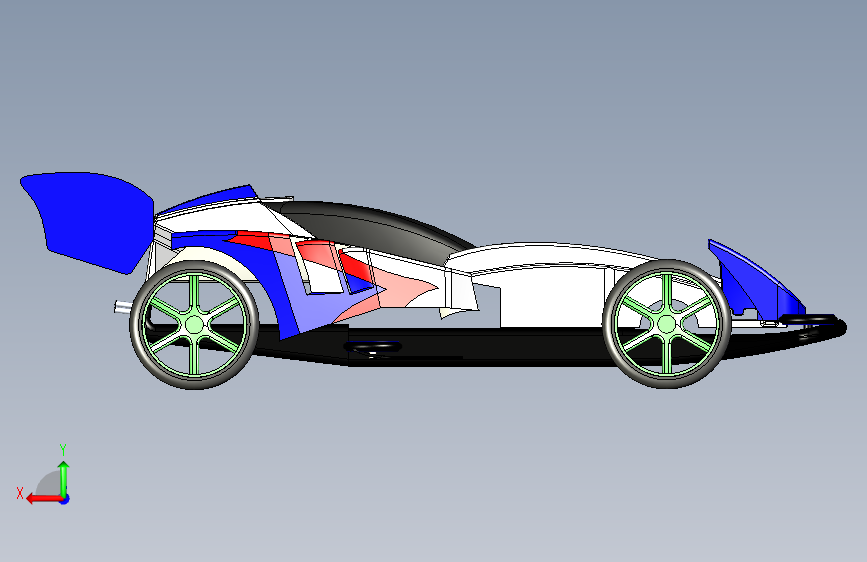Select the blue front nose wing
This screenshot has width=867, height=562.
[x=755, y=281]
